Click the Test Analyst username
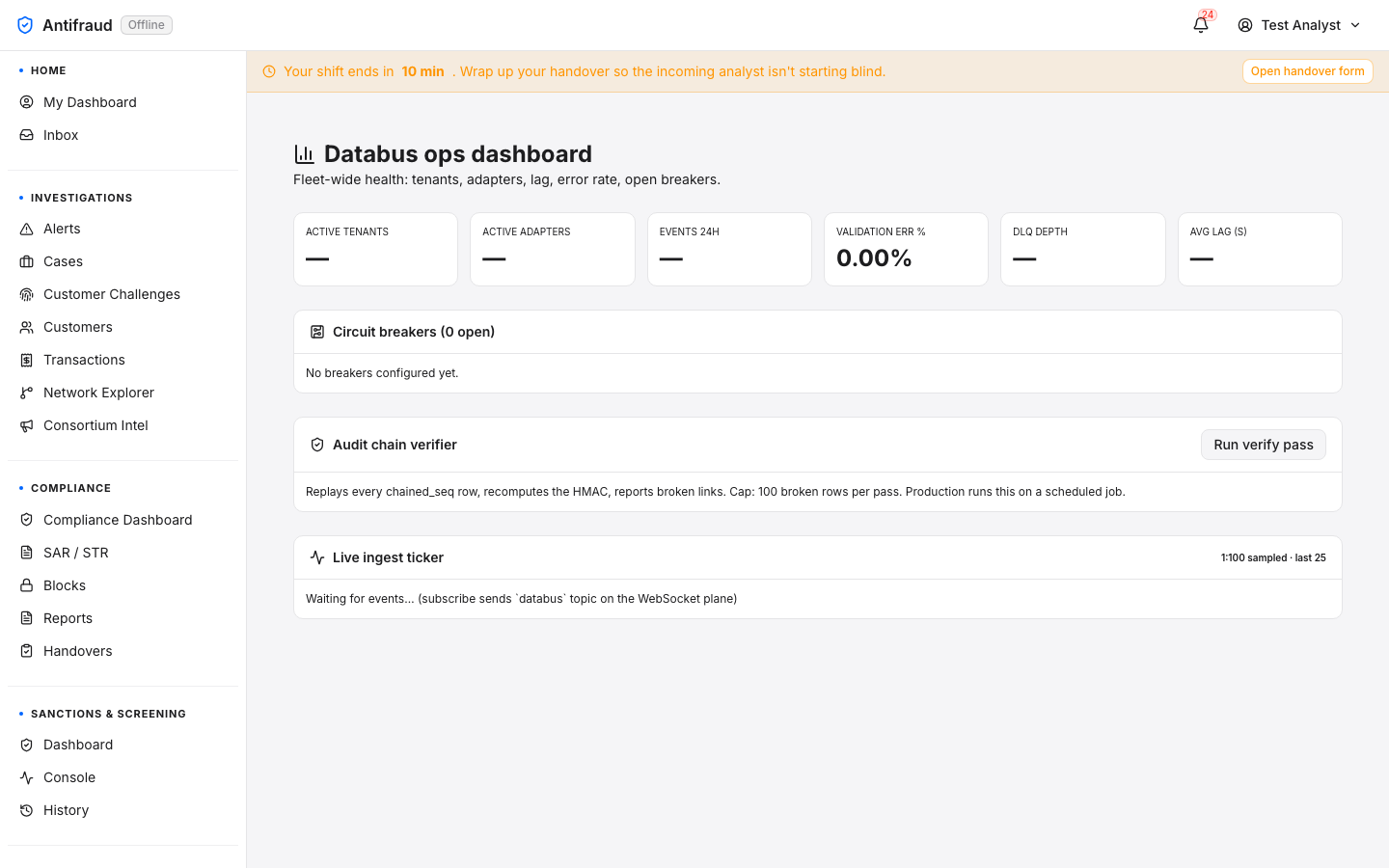1389x868 pixels. tap(1300, 25)
